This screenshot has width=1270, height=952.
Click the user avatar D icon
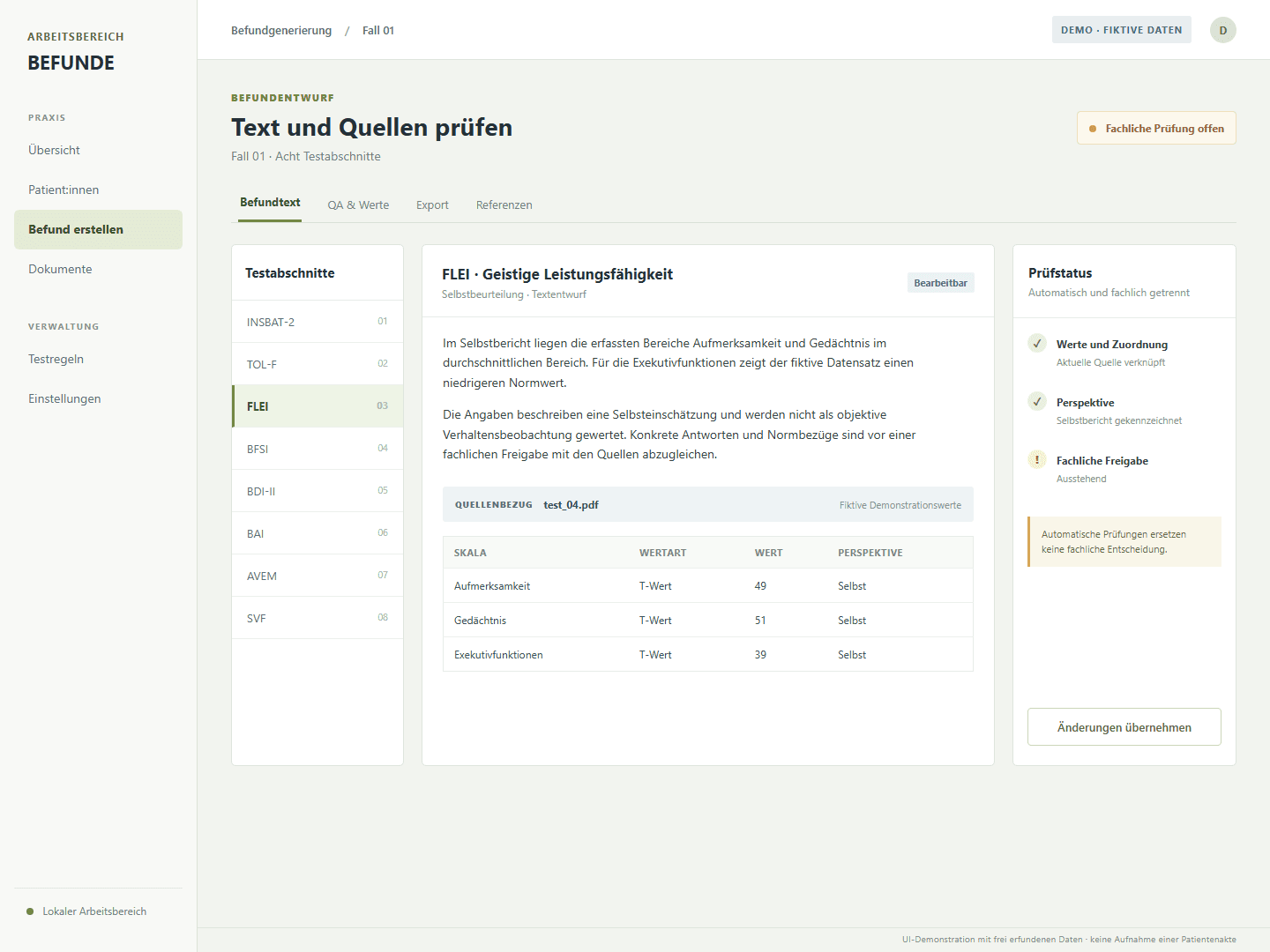pos(1222,30)
